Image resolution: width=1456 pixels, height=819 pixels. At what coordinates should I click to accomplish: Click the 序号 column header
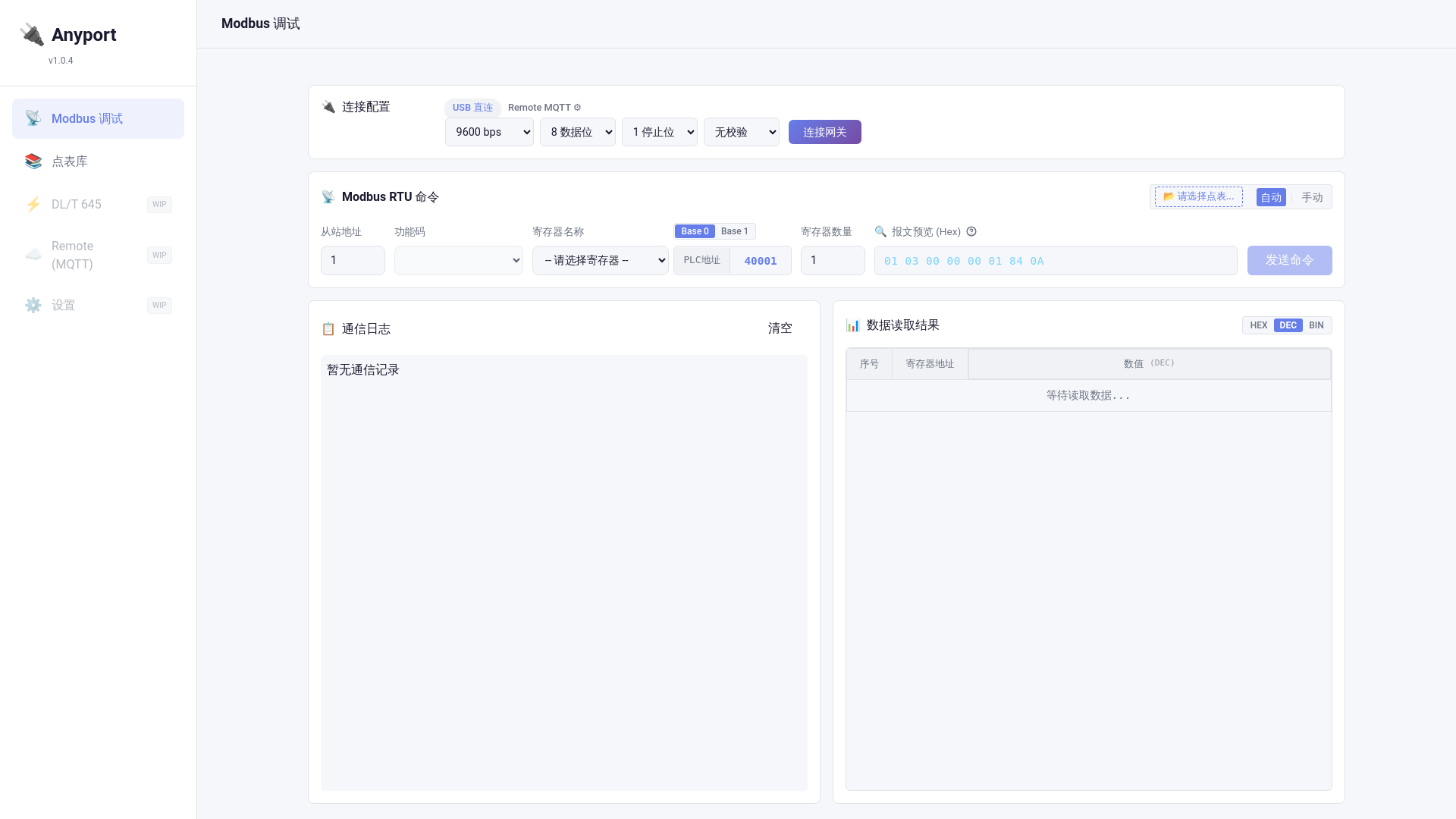(x=869, y=364)
